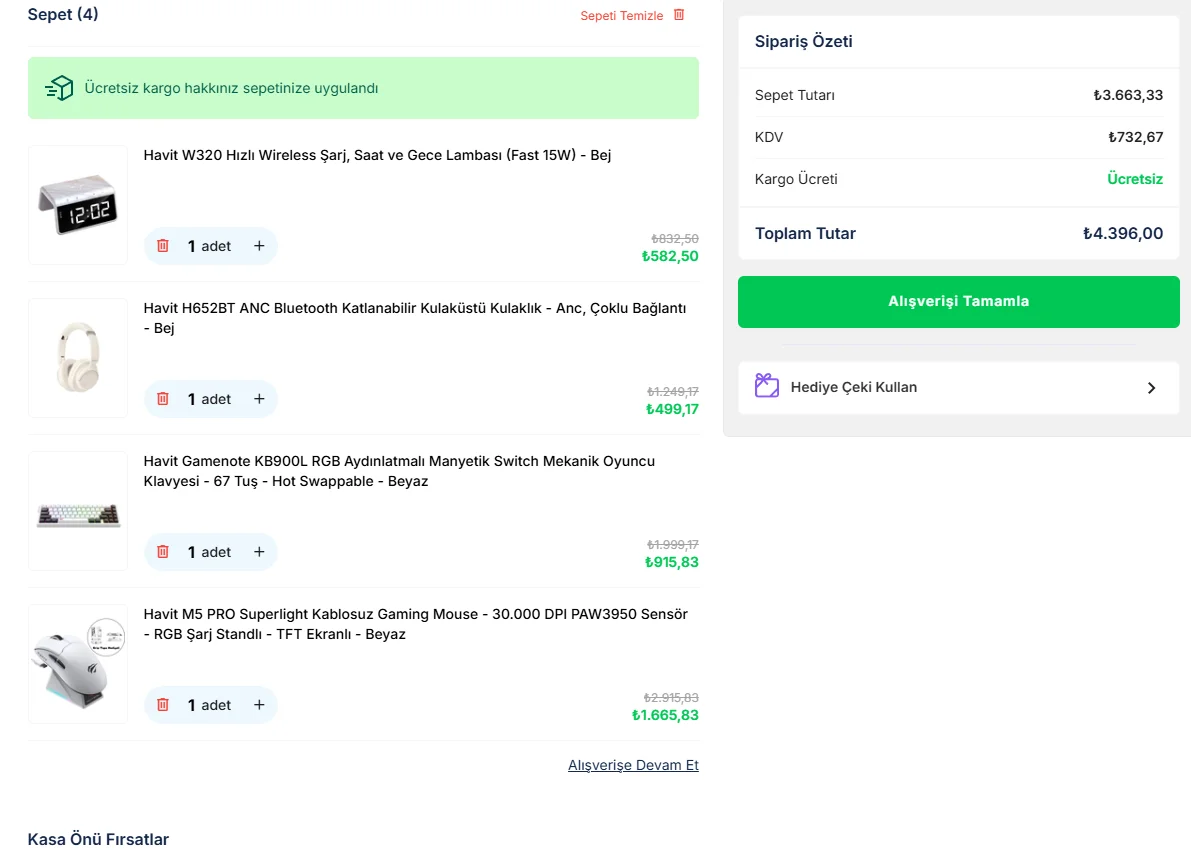This screenshot has height=850, width=1191.
Task: Open the Hediye Çeki Kullan option
Action: tap(853, 387)
